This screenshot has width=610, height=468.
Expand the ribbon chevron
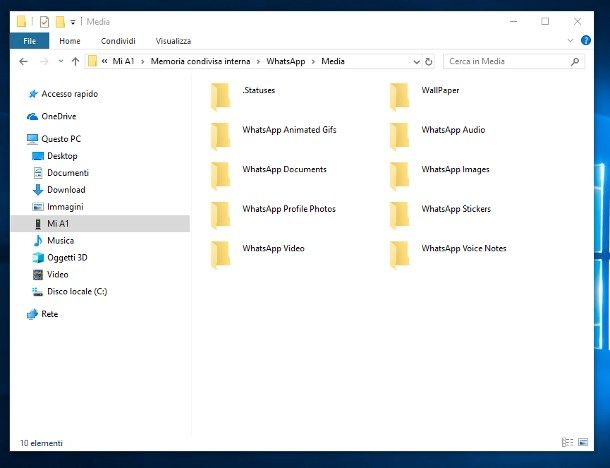[570, 40]
